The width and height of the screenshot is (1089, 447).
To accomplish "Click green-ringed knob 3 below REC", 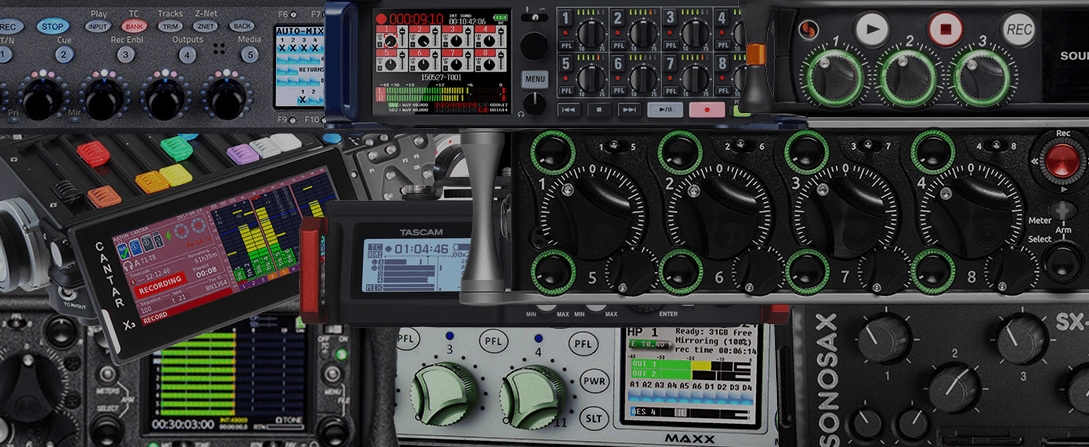I will [981, 78].
